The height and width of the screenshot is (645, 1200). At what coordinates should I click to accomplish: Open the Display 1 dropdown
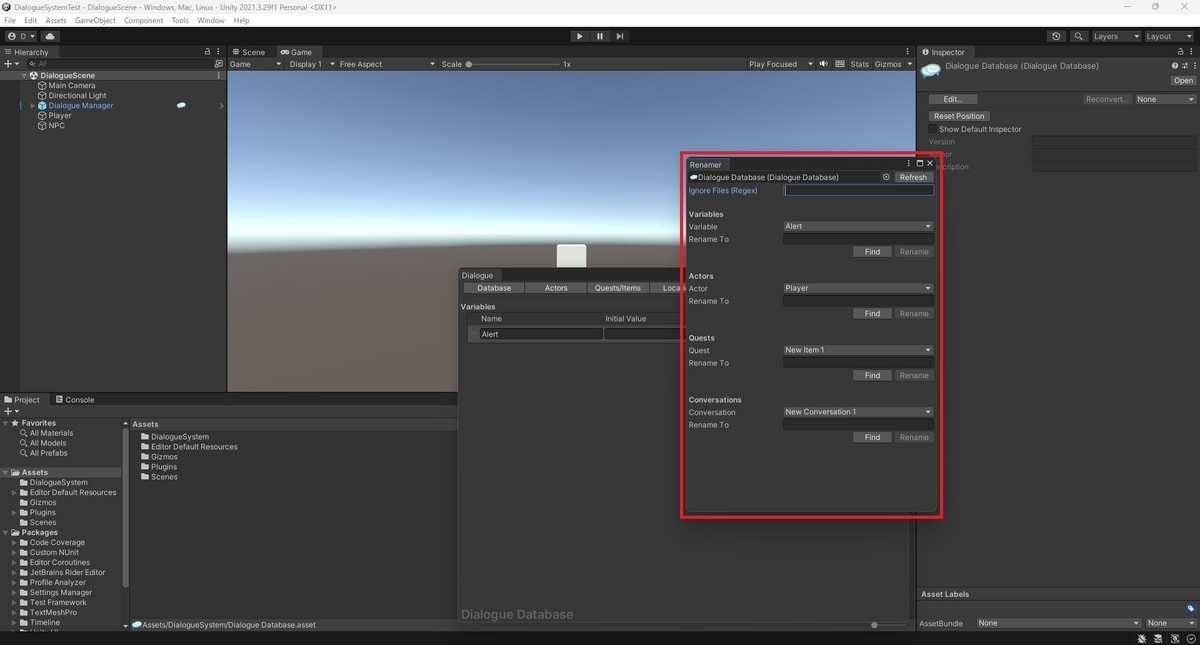tap(310, 64)
